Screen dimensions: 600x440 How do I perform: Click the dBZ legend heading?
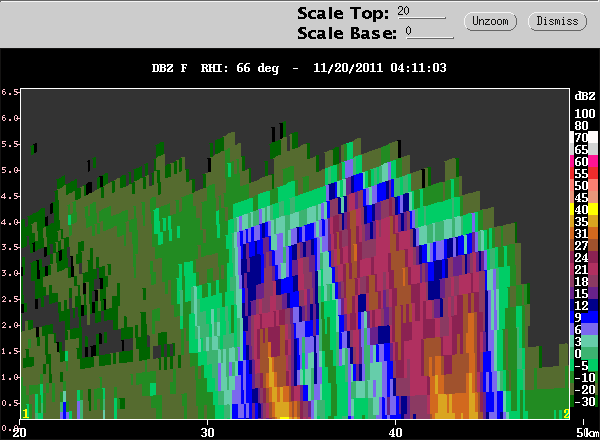click(585, 96)
